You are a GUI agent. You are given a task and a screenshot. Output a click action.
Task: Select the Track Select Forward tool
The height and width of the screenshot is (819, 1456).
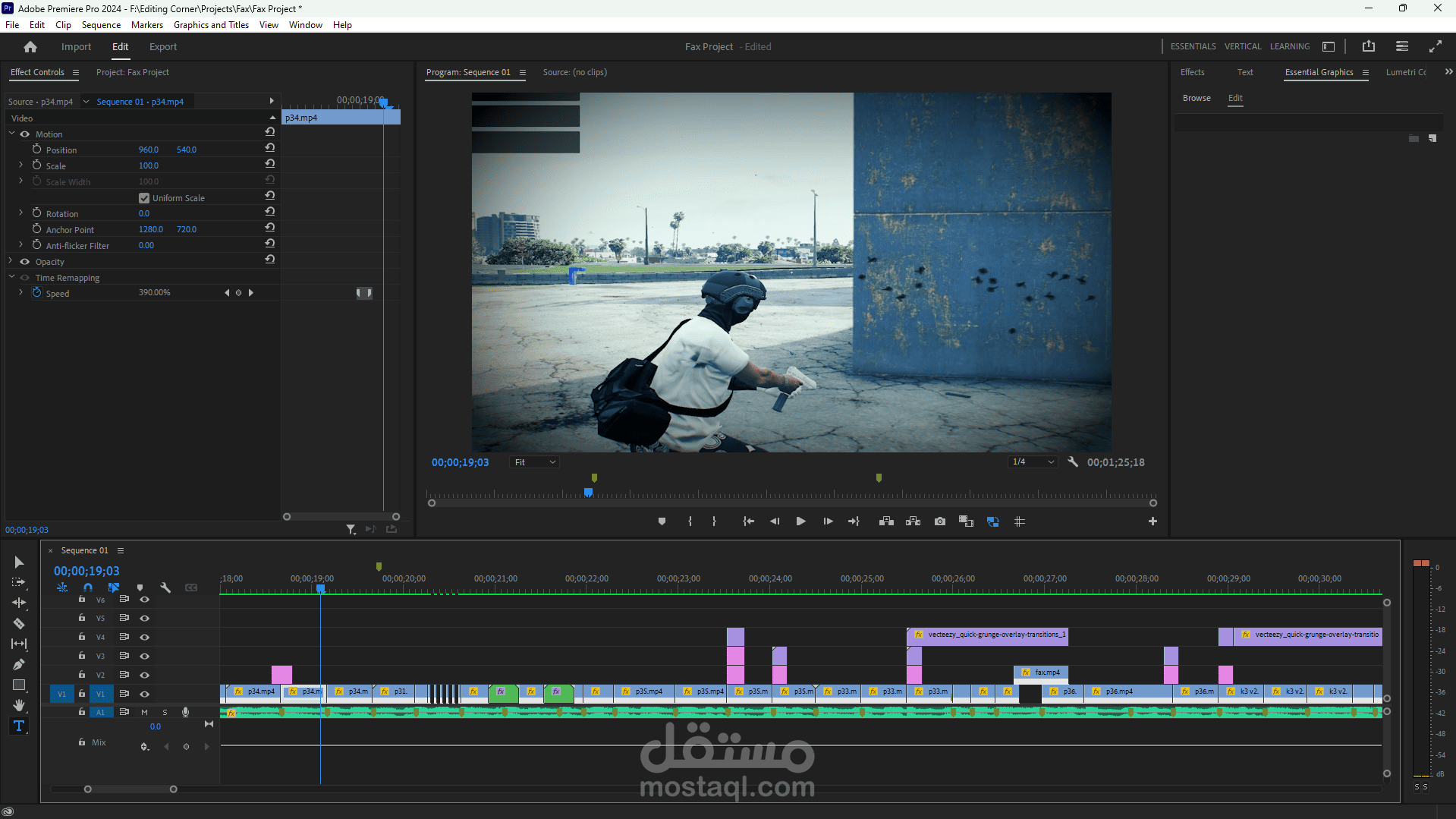(x=19, y=582)
